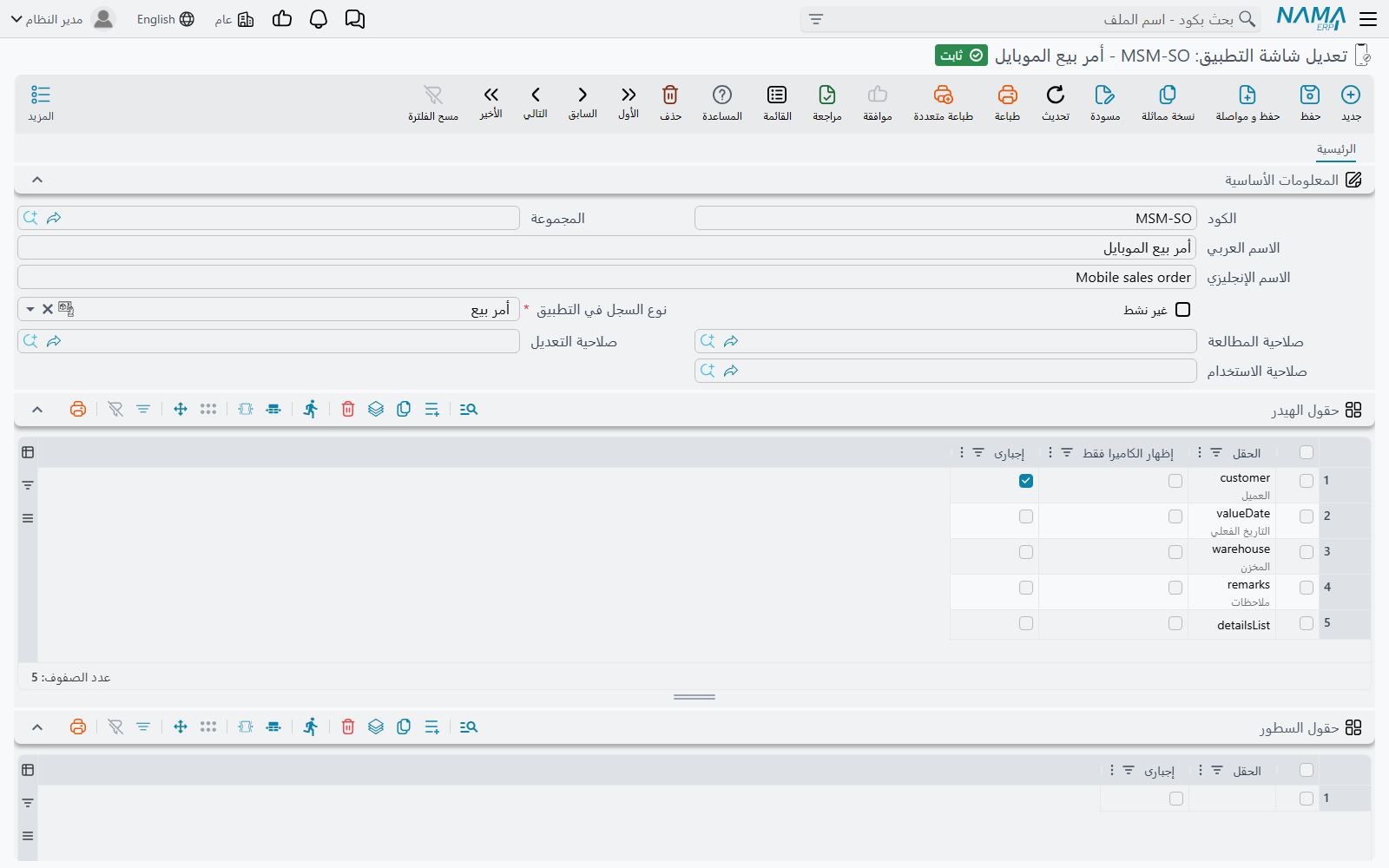Click the مراجعه (Review) icon
This screenshot has width=1389, height=868.
coord(827,95)
